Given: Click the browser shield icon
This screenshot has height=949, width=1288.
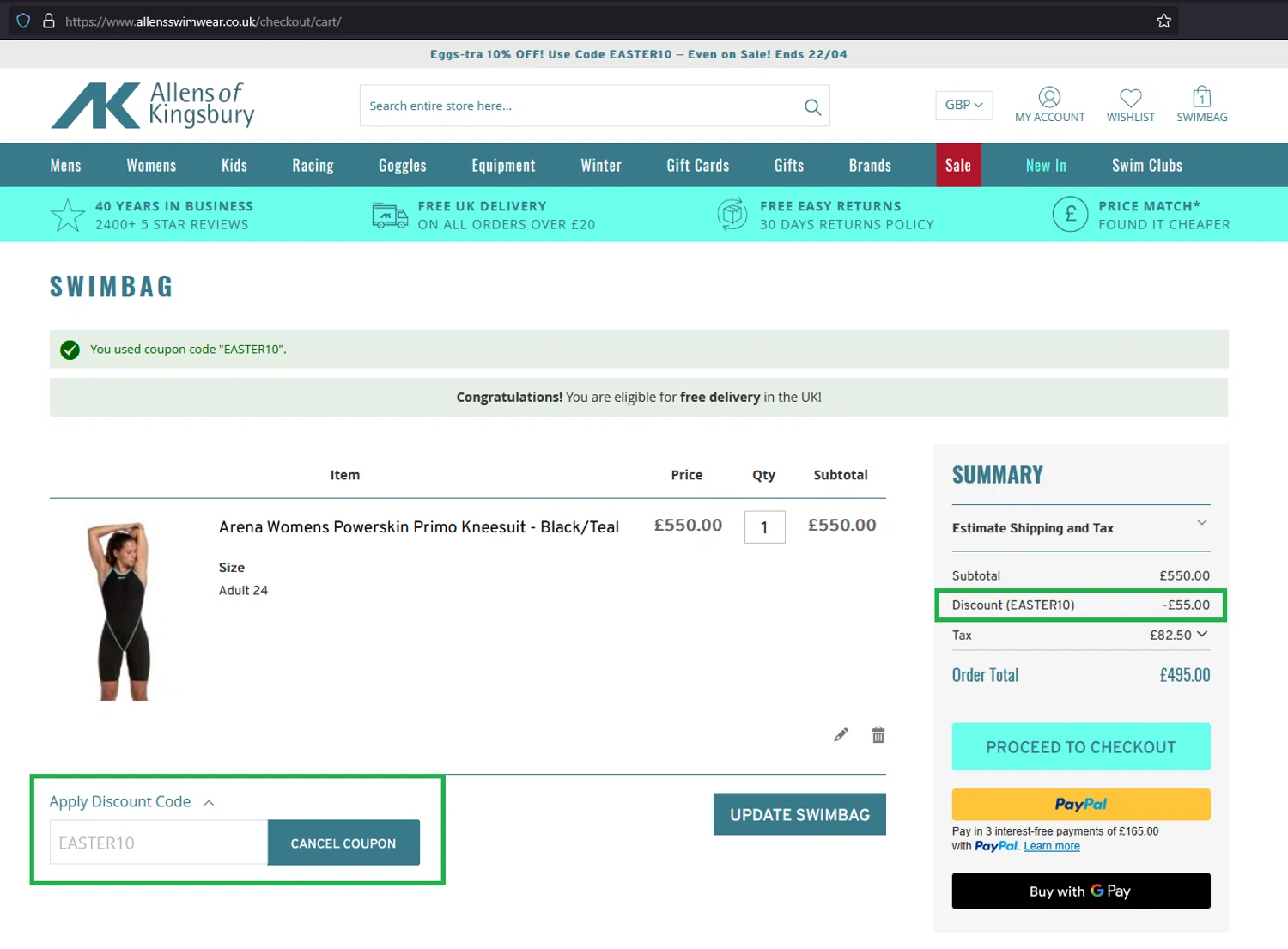Looking at the screenshot, I should 23,21.
